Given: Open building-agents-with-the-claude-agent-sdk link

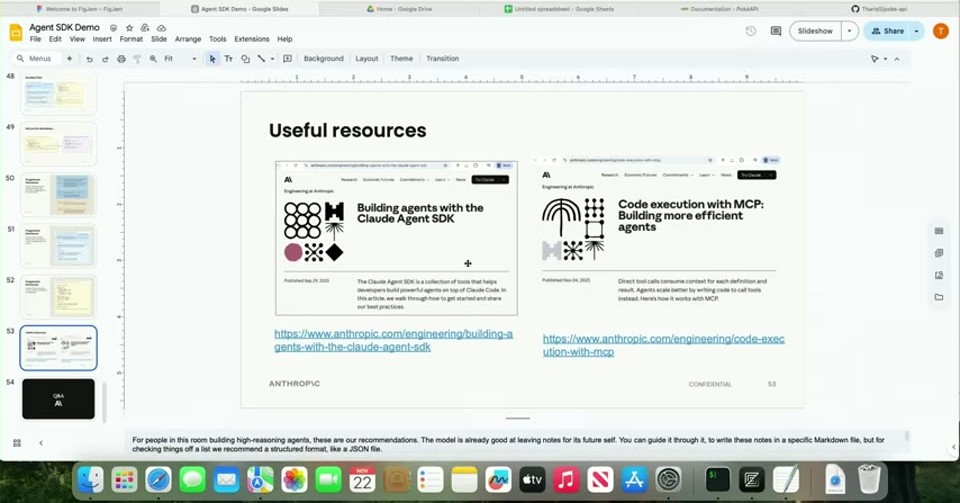Looking at the screenshot, I should [x=394, y=340].
